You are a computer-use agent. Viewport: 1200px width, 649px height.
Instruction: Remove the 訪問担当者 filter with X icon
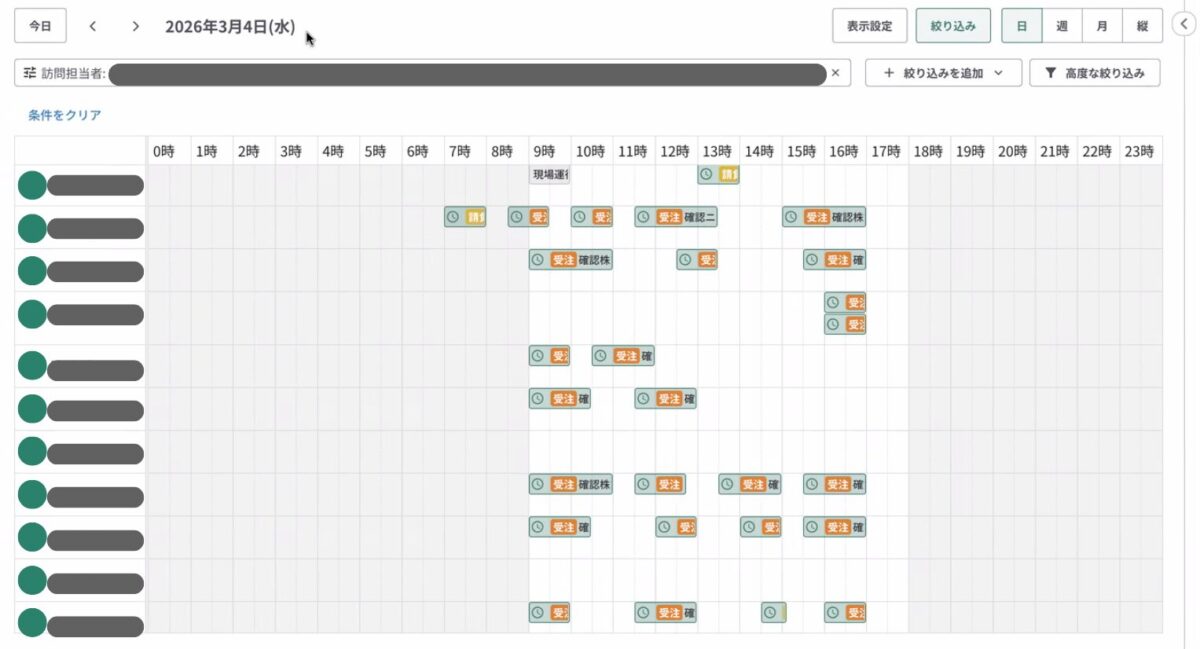point(835,73)
